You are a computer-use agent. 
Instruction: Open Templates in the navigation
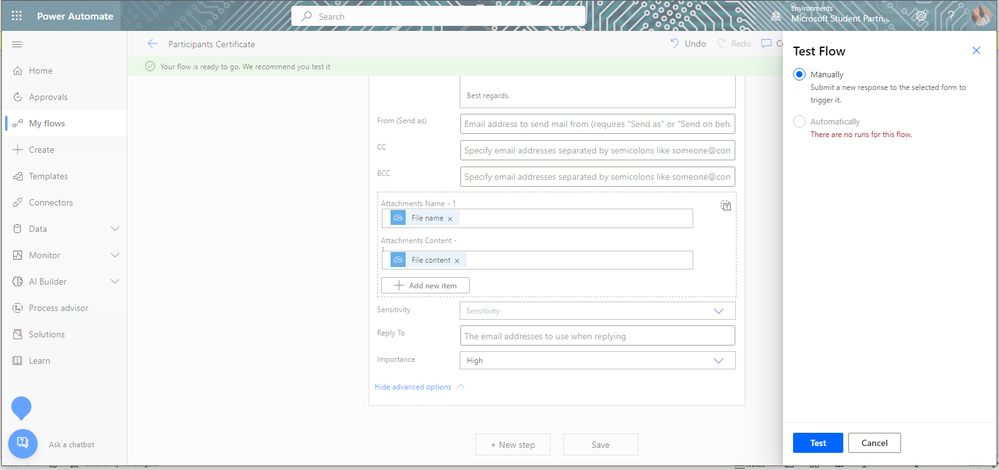[x=48, y=176]
